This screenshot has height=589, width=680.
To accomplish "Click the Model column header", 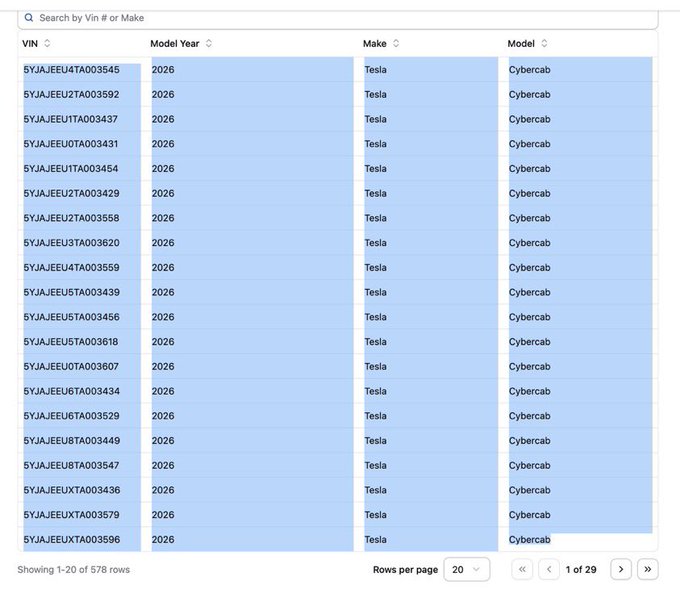I will click(x=521, y=43).
